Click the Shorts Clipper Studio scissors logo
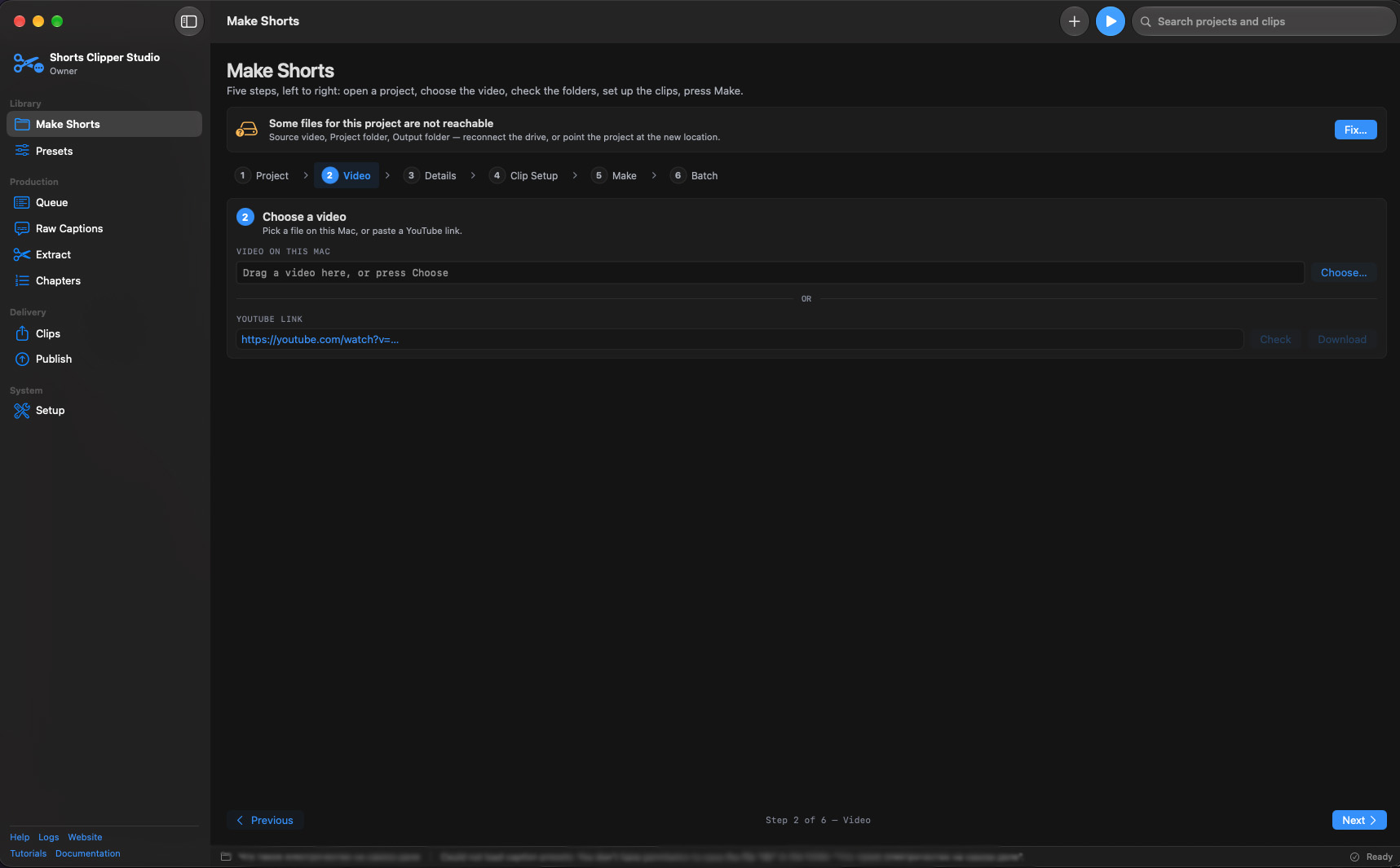 [x=29, y=63]
